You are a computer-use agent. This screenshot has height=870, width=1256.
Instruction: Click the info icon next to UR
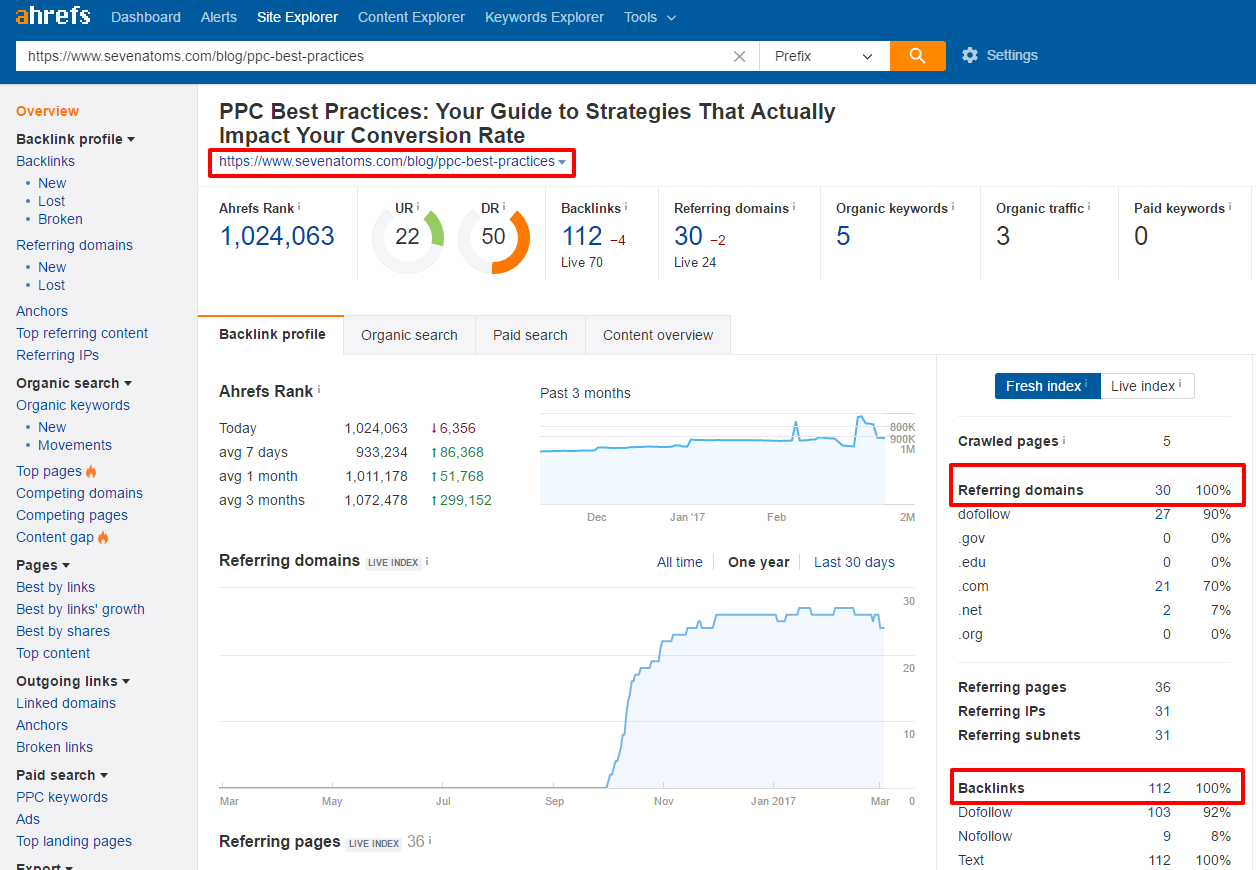pos(418,207)
